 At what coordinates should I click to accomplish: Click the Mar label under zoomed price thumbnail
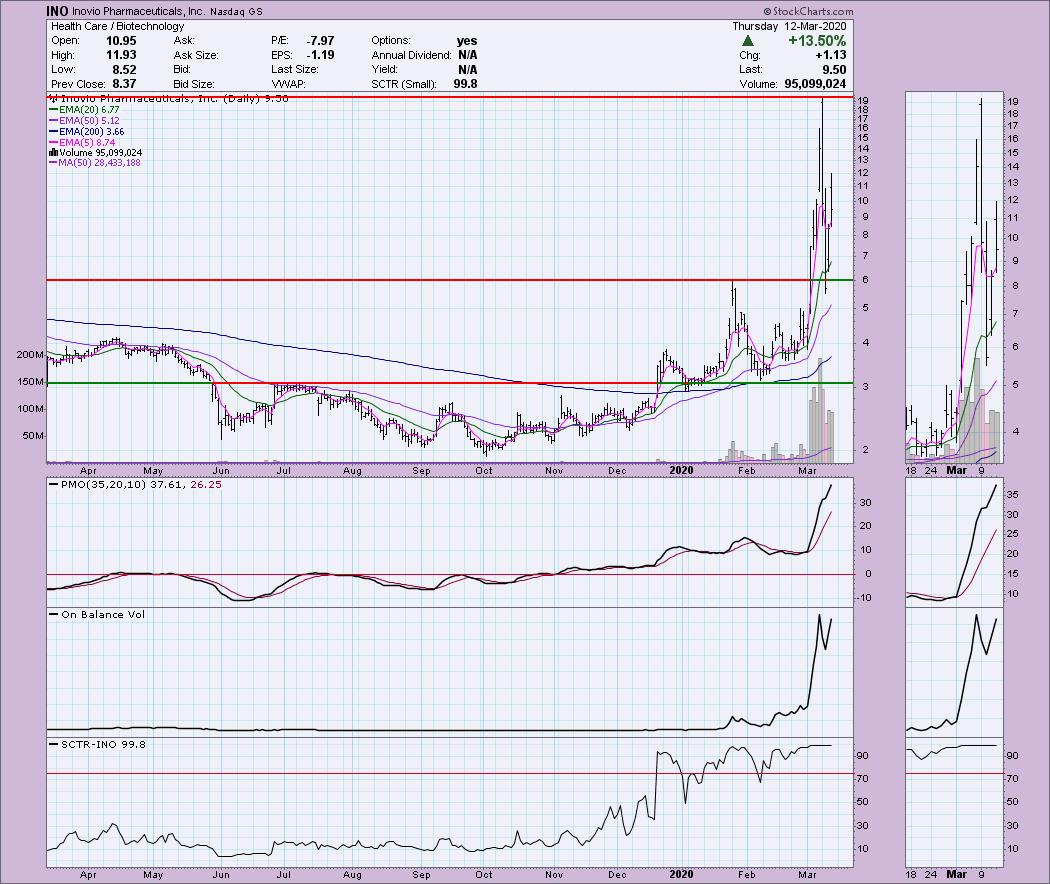coord(956,470)
